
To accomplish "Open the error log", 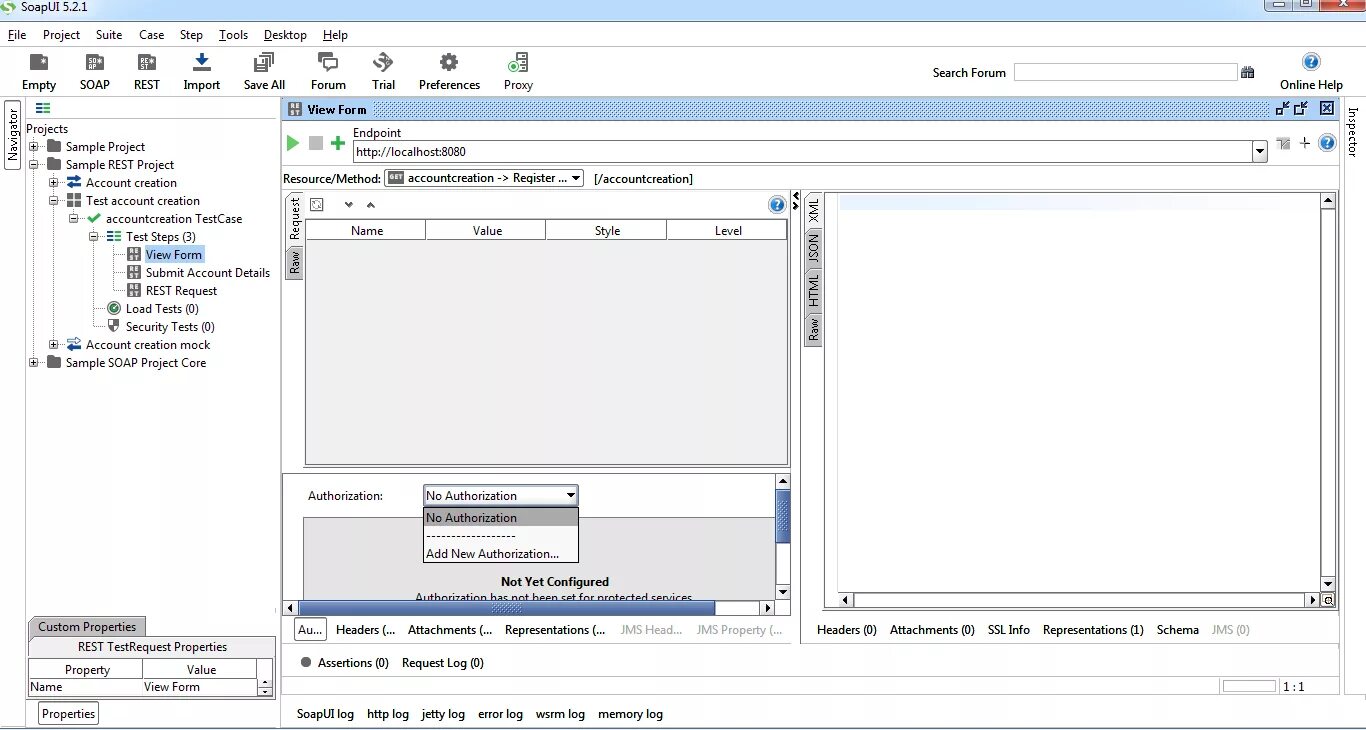I will (x=500, y=714).
